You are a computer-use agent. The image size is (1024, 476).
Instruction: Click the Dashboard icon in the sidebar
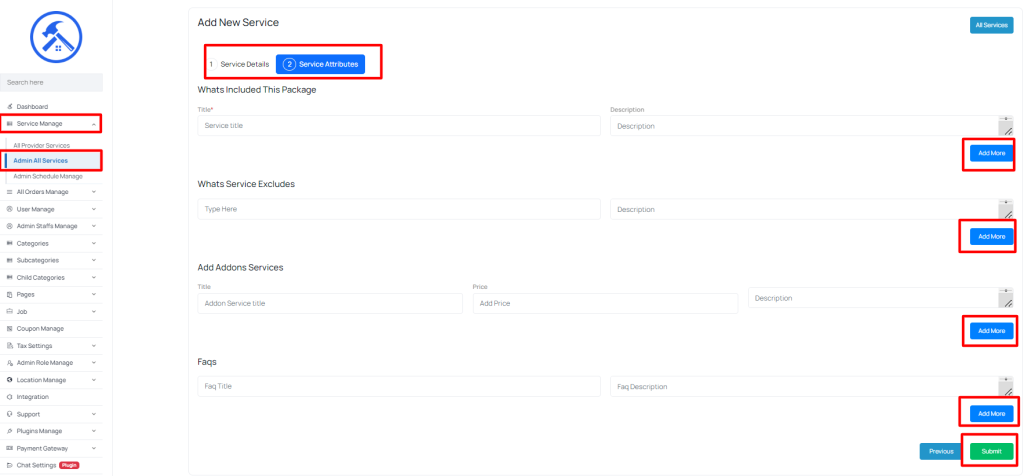[x=9, y=106]
